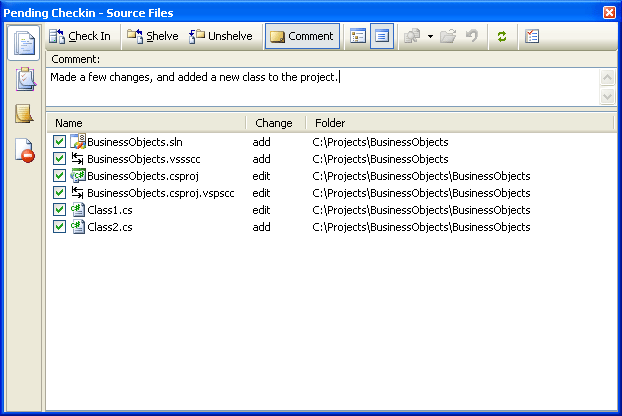Uncheck the Class1.cs checkbox
Viewport: 622px width, 416px height.
point(59,210)
